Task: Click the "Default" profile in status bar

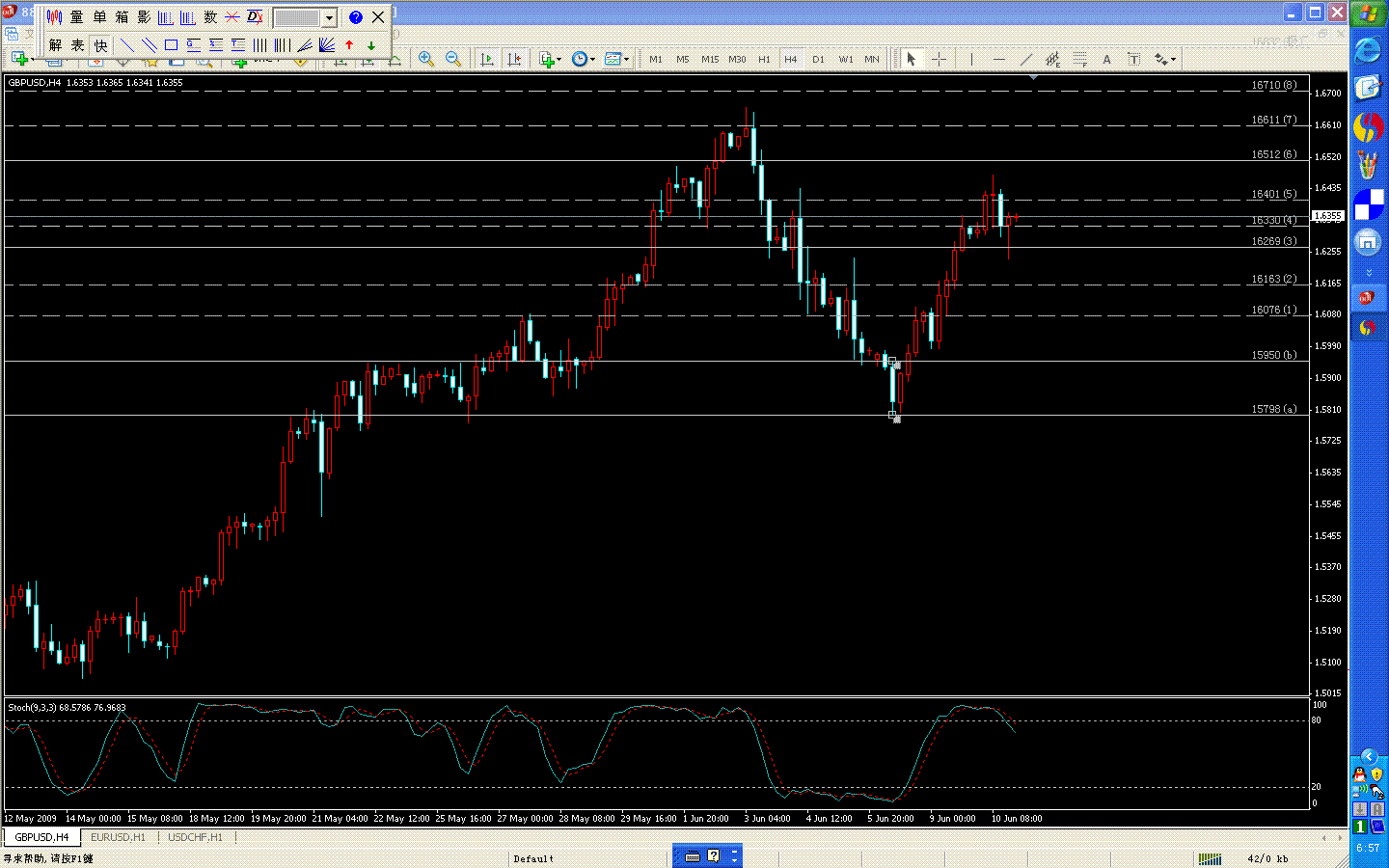Action: click(x=533, y=858)
